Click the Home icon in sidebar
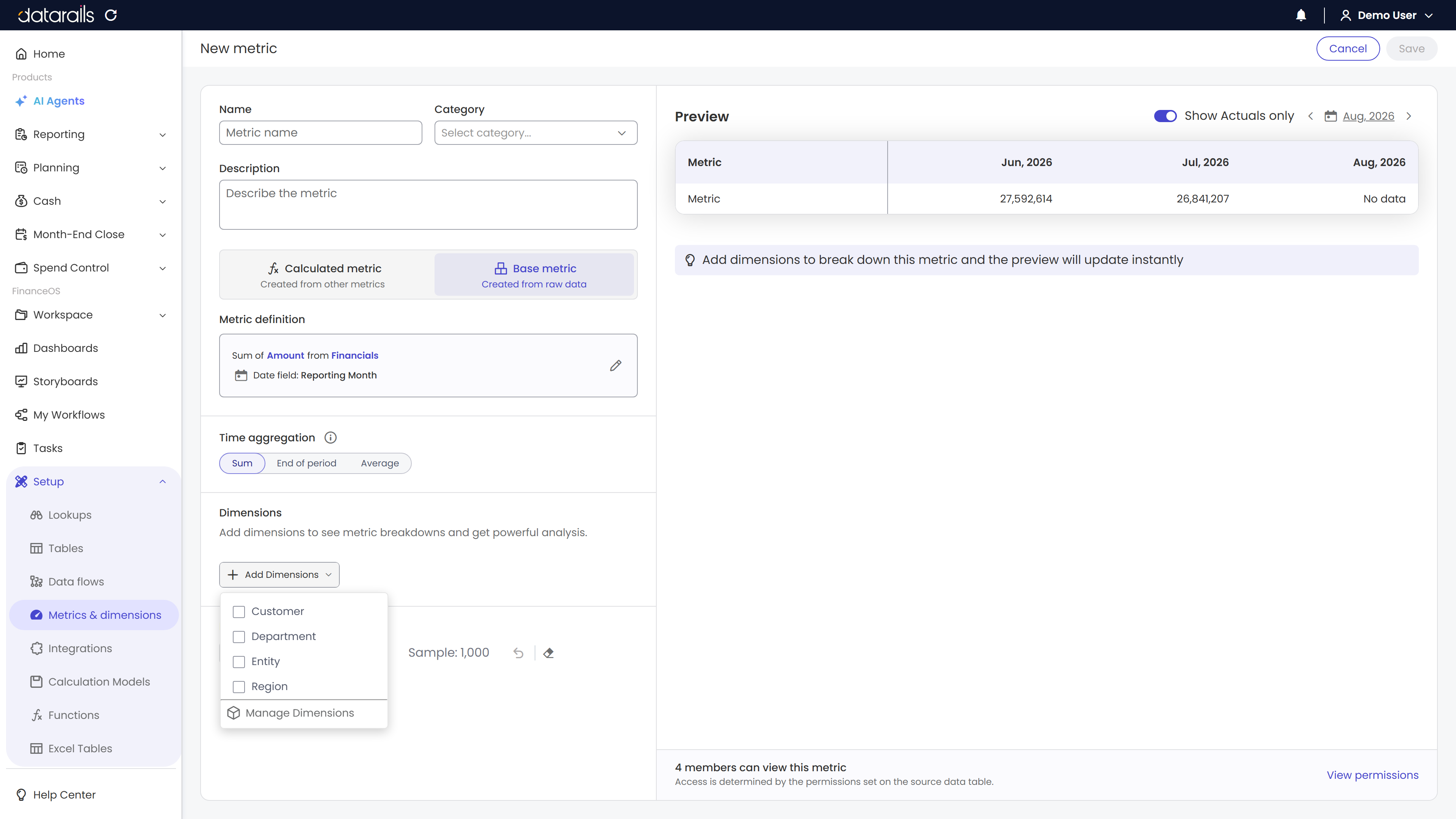1456x819 pixels. (x=21, y=54)
